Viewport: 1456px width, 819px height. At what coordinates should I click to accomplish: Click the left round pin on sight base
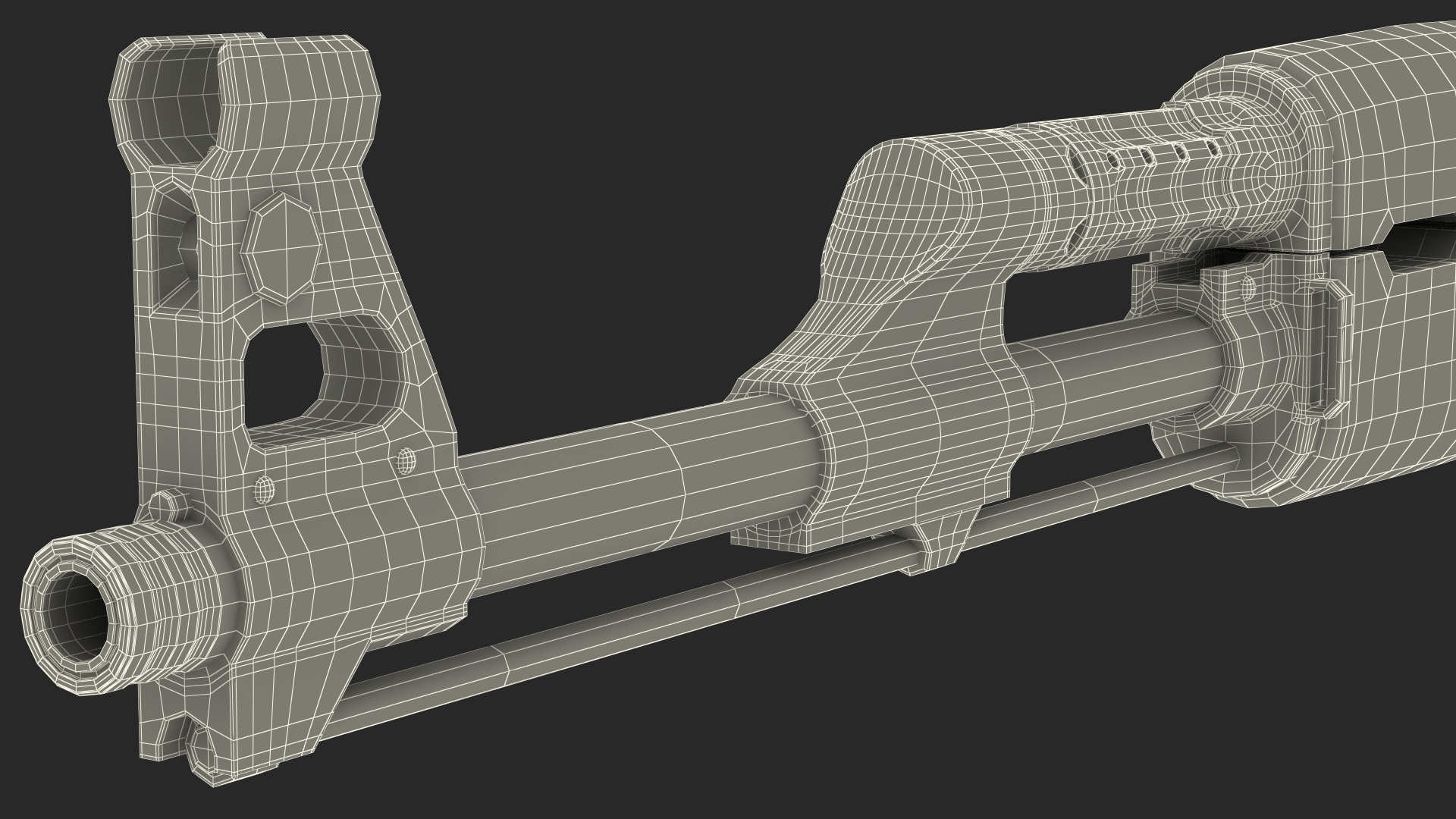pyautogui.click(x=263, y=489)
